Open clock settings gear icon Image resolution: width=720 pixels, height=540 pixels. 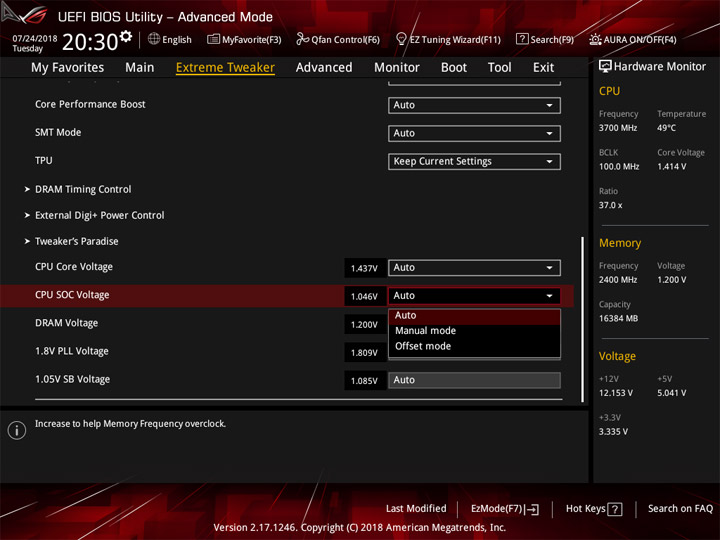[x=125, y=35]
